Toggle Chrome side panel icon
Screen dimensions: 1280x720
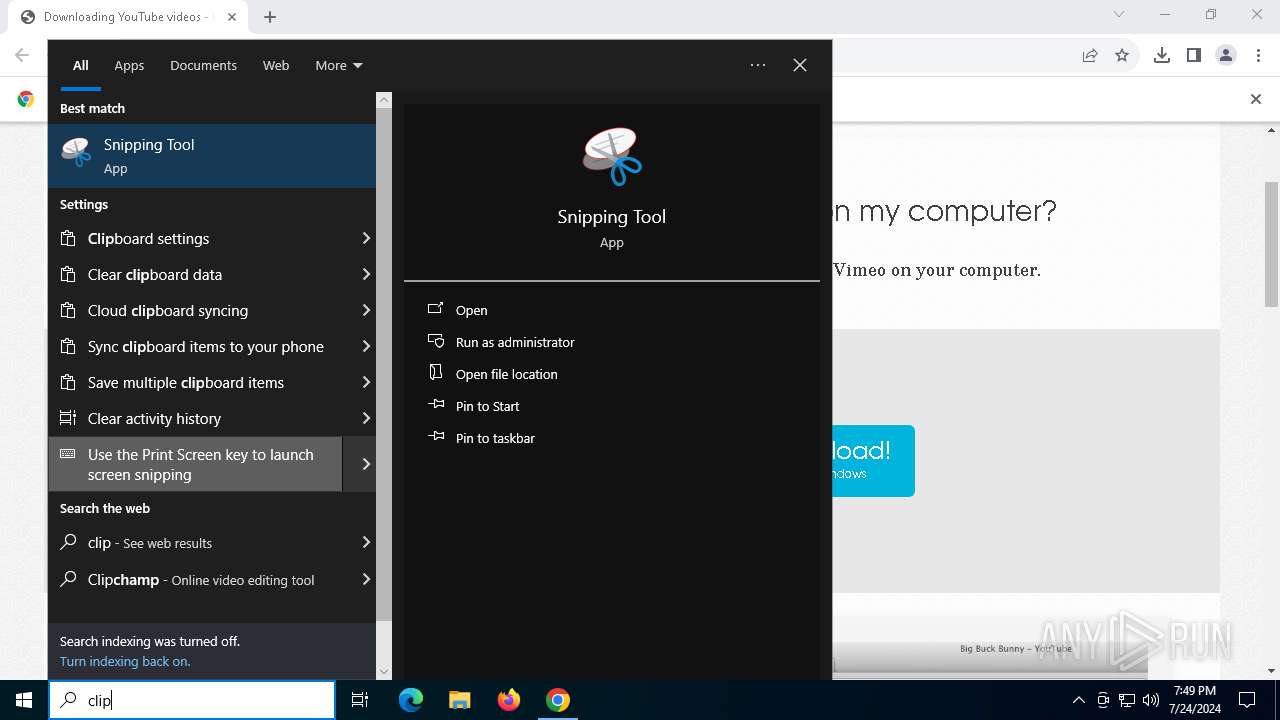(1194, 56)
